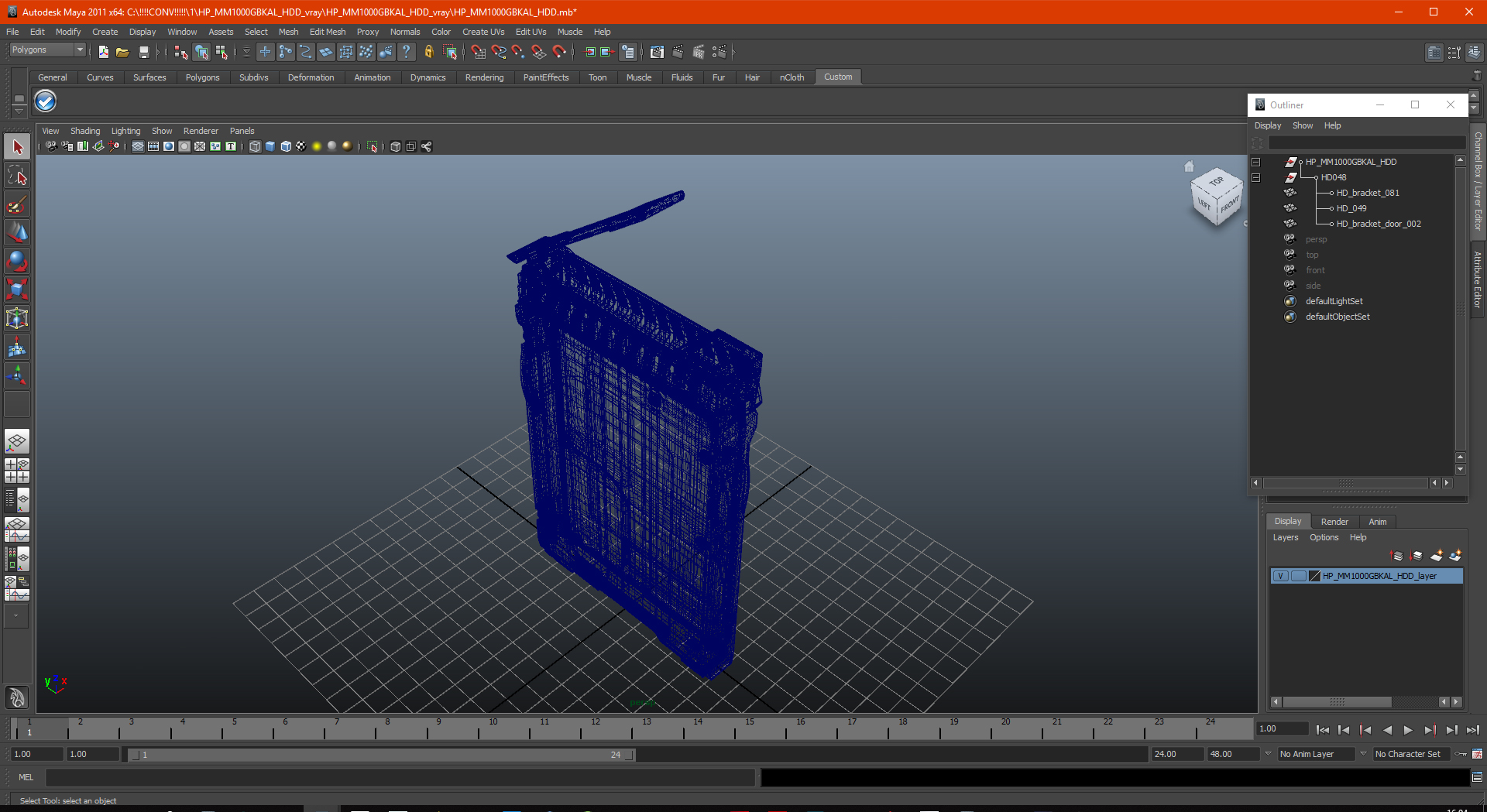The image size is (1487, 812).
Task: Select the Universal Manipulator tool
Action: coord(17,319)
